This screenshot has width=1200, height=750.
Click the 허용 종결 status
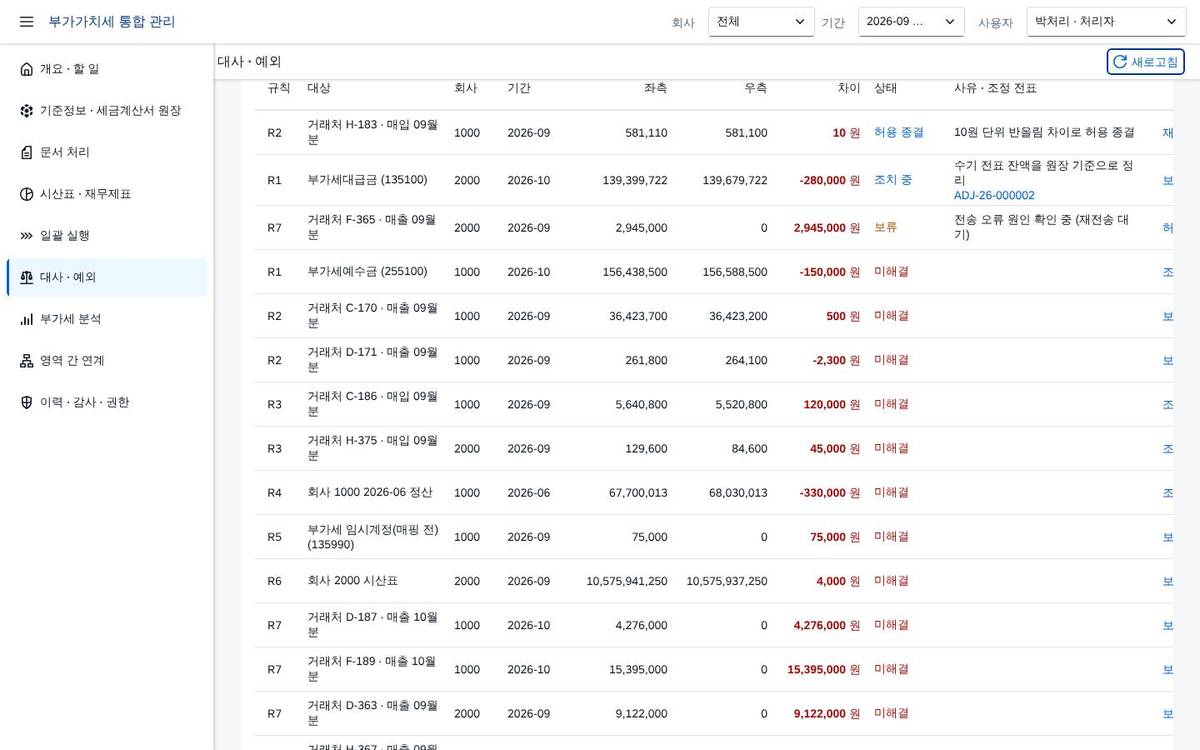tap(899, 132)
